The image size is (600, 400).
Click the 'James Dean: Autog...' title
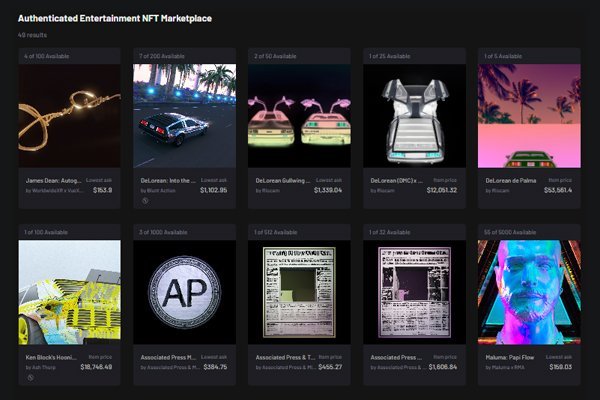point(54,180)
